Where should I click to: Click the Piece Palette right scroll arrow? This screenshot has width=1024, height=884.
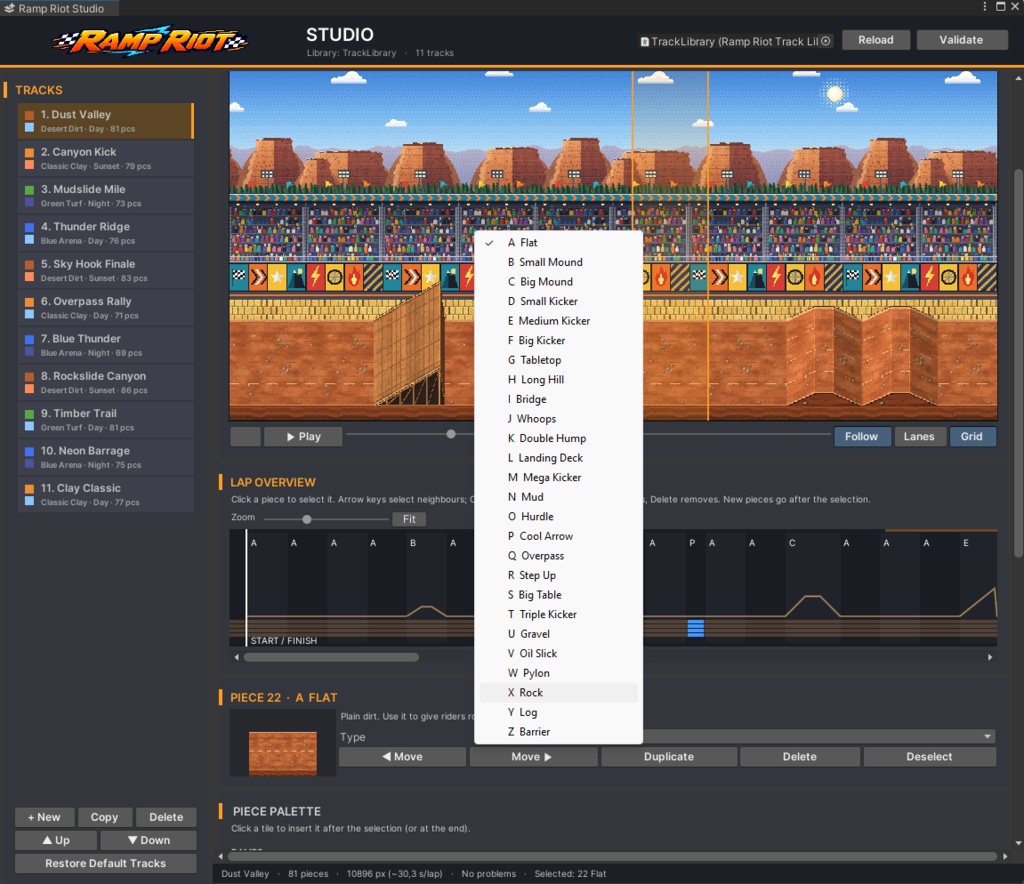click(x=1005, y=856)
